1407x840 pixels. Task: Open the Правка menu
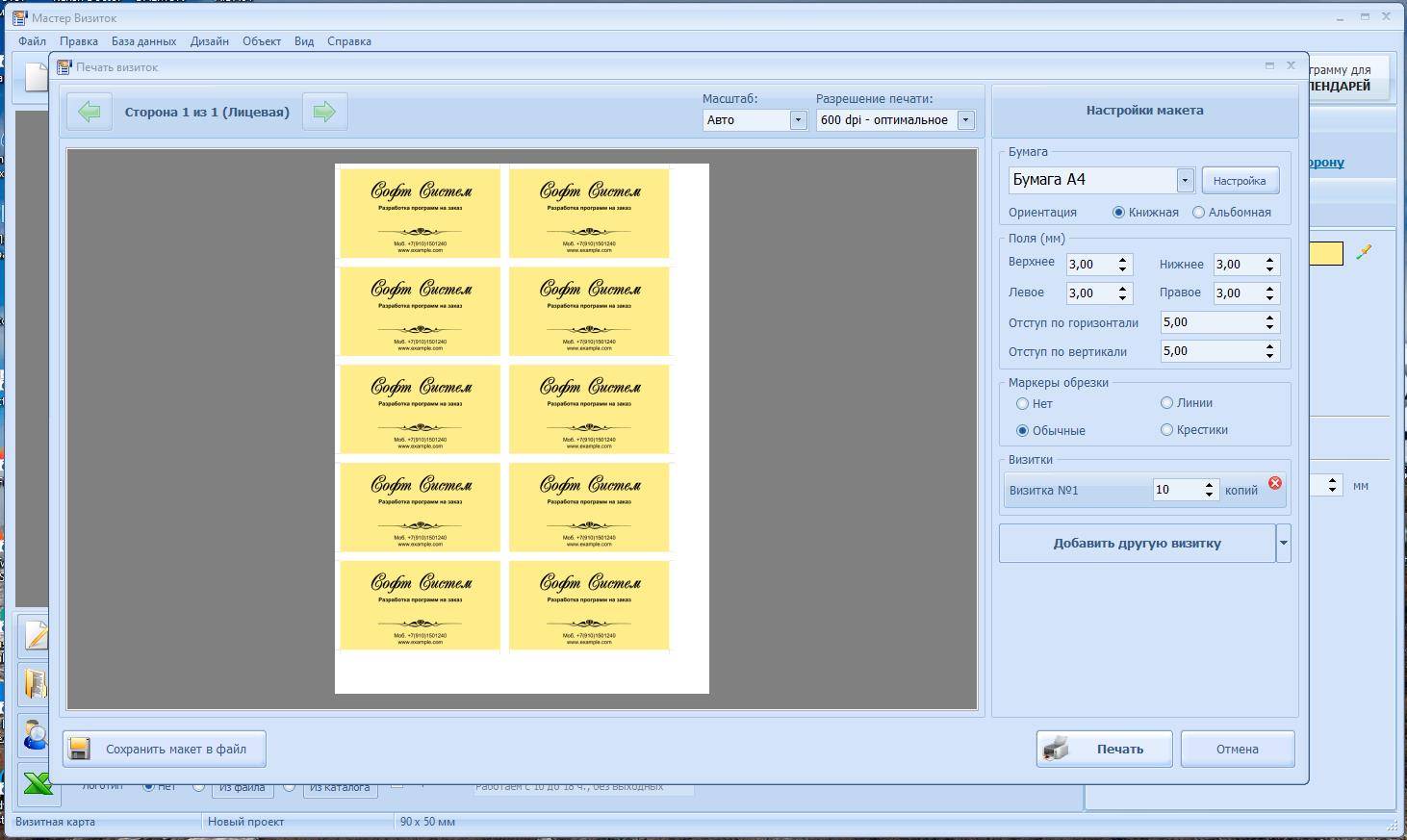pyautogui.click(x=78, y=41)
